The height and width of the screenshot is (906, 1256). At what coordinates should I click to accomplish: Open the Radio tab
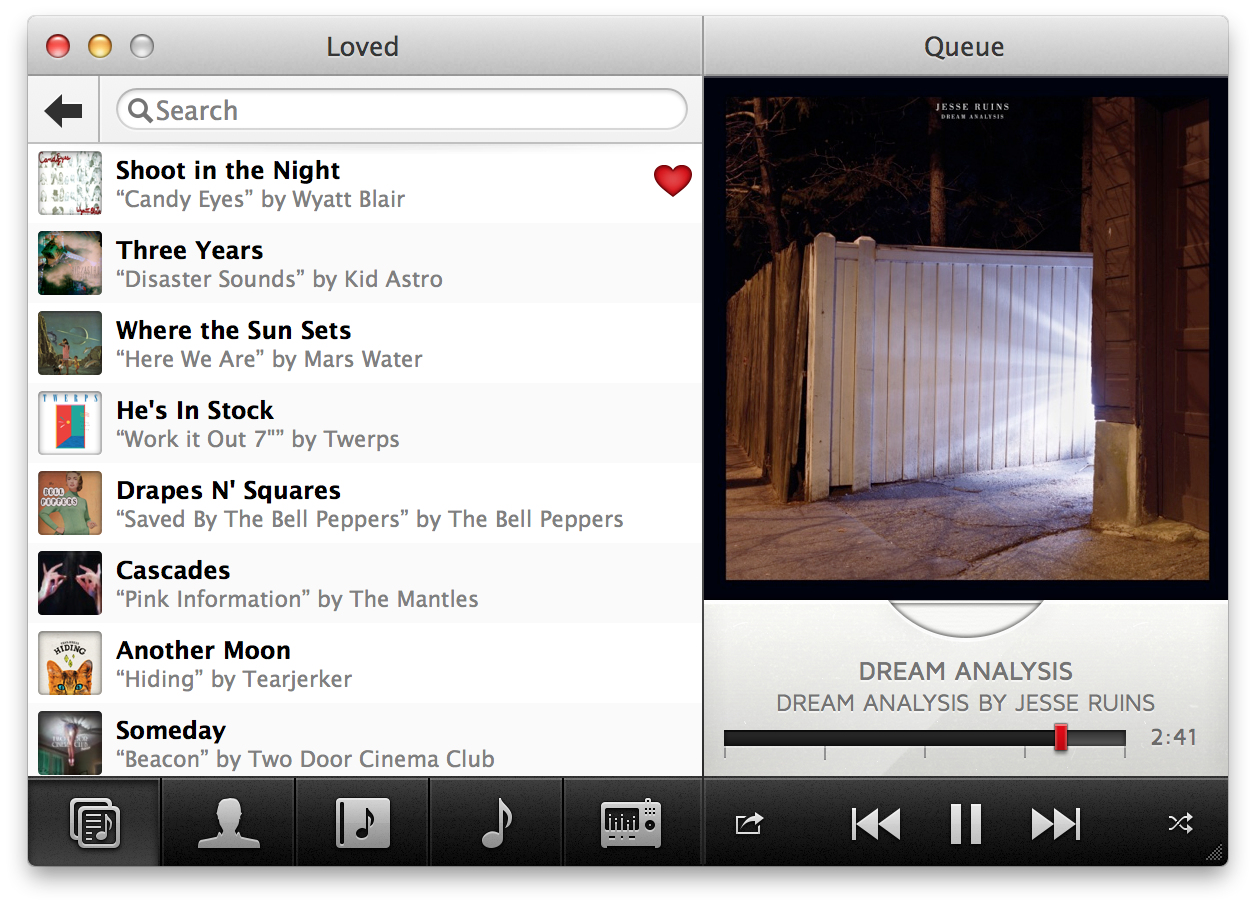pos(631,823)
